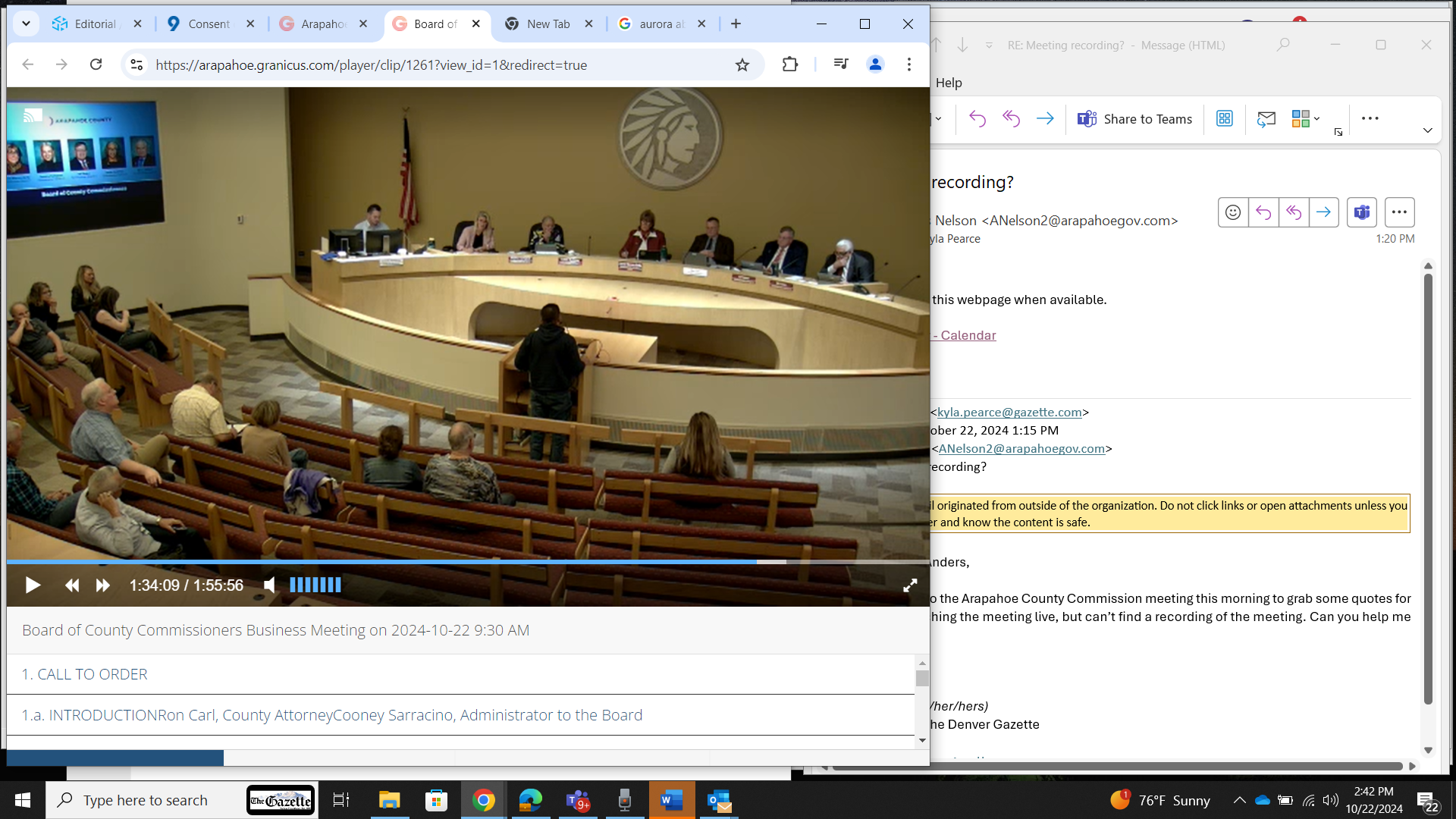This screenshot has width=1456, height=819.
Task: Close the Board of tab
Action: tap(476, 24)
